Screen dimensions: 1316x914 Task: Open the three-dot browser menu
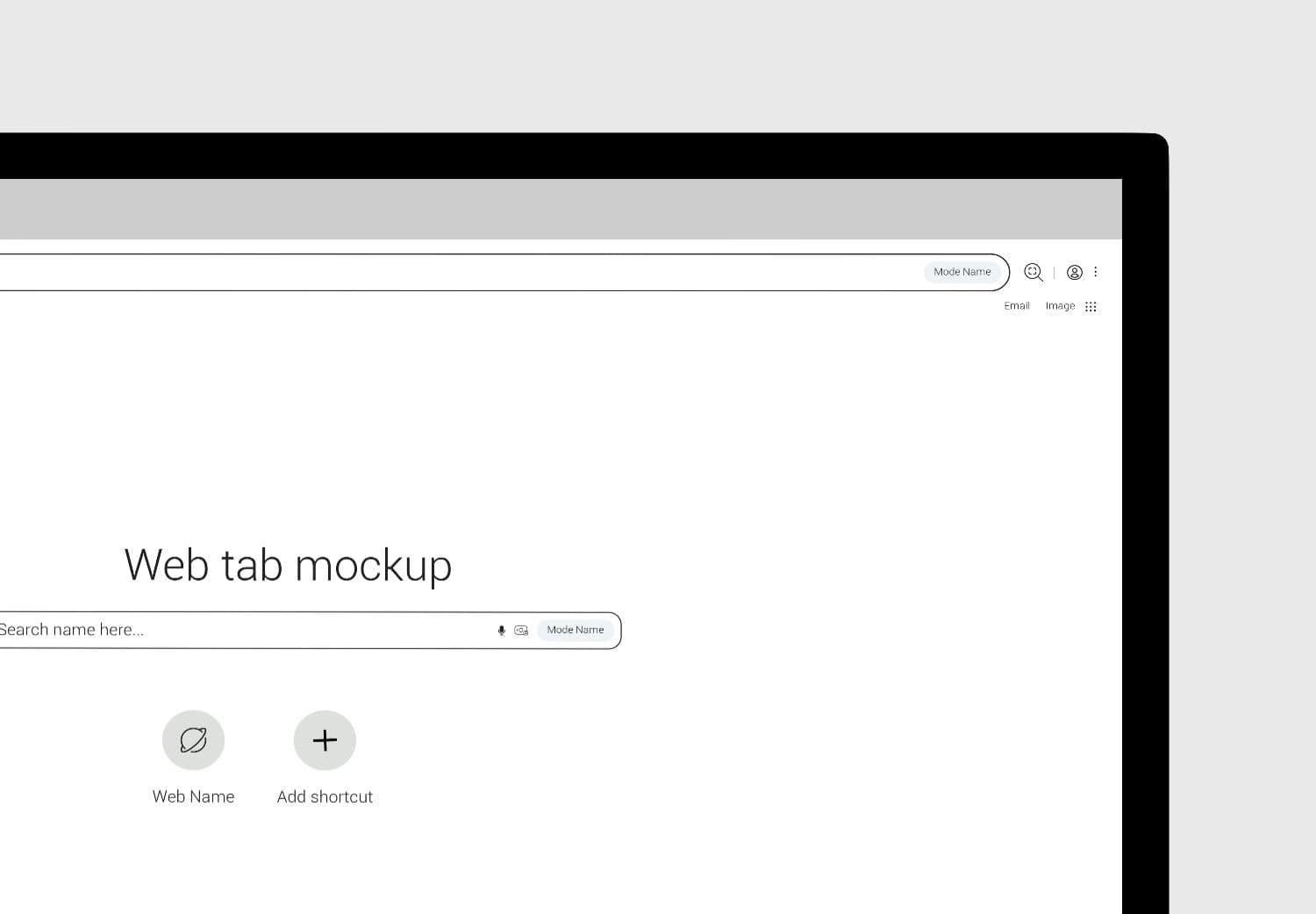pos(1095,272)
